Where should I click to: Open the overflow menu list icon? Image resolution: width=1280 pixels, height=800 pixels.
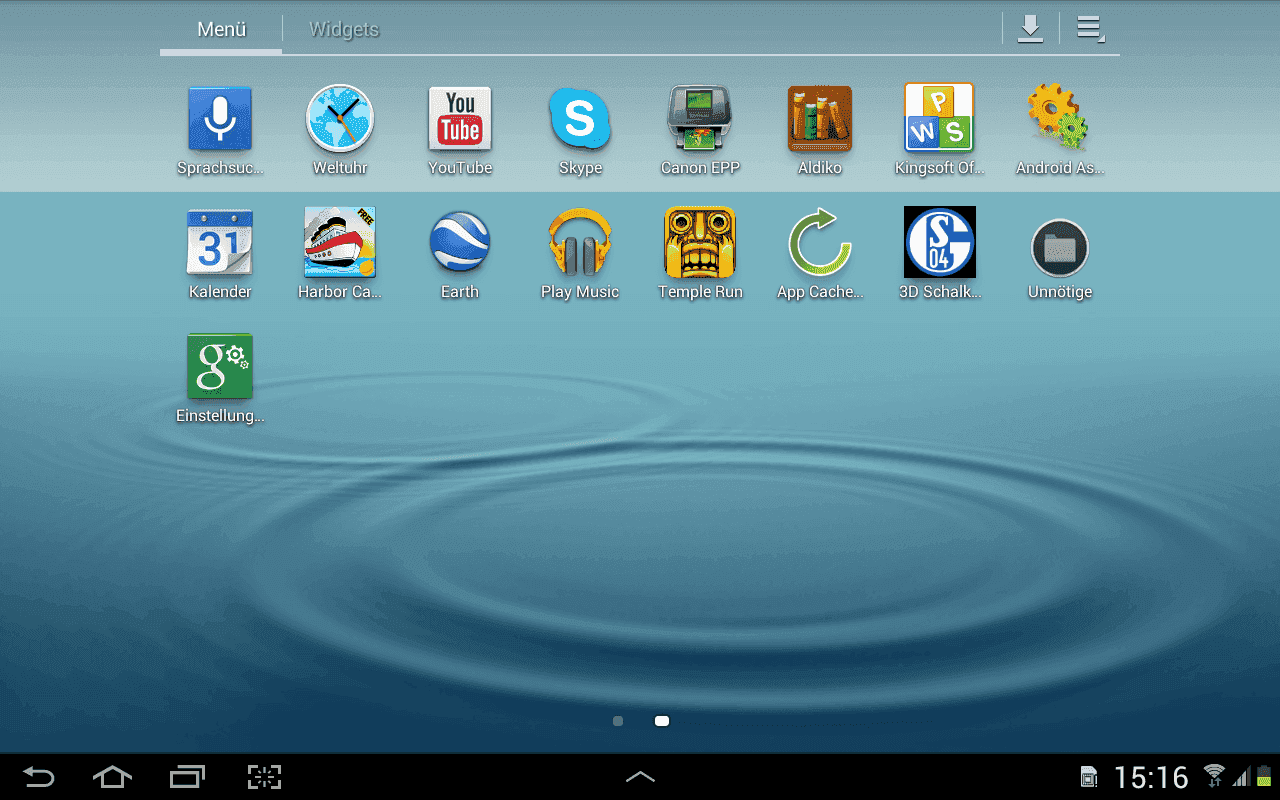pyautogui.click(x=1090, y=29)
